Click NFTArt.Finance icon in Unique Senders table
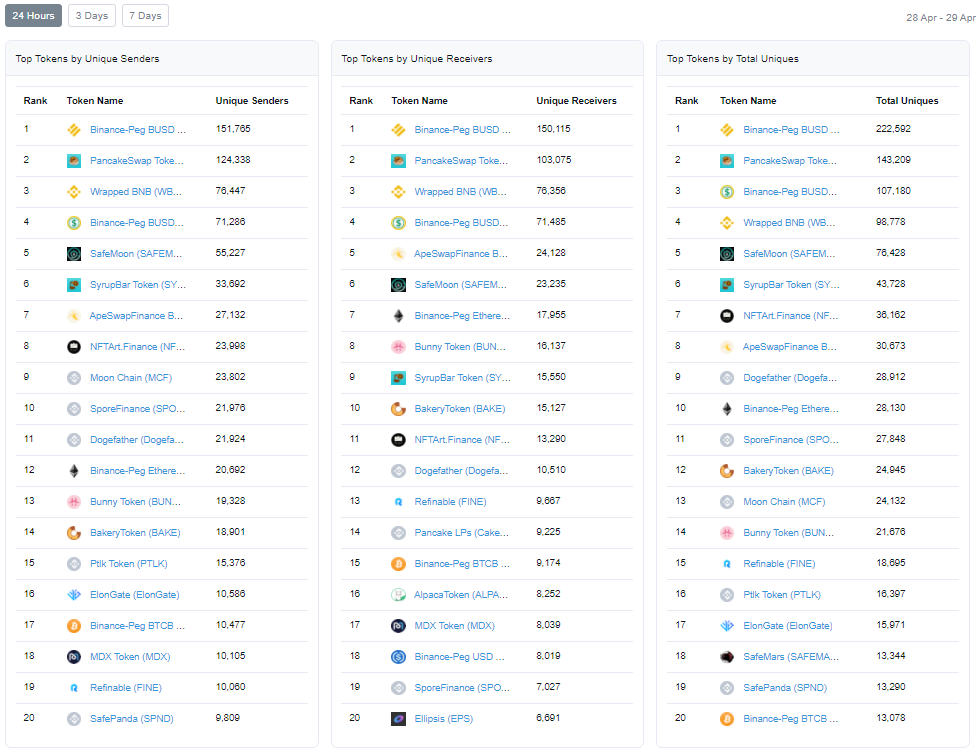The height and width of the screenshot is (753, 980). coord(74,347)
